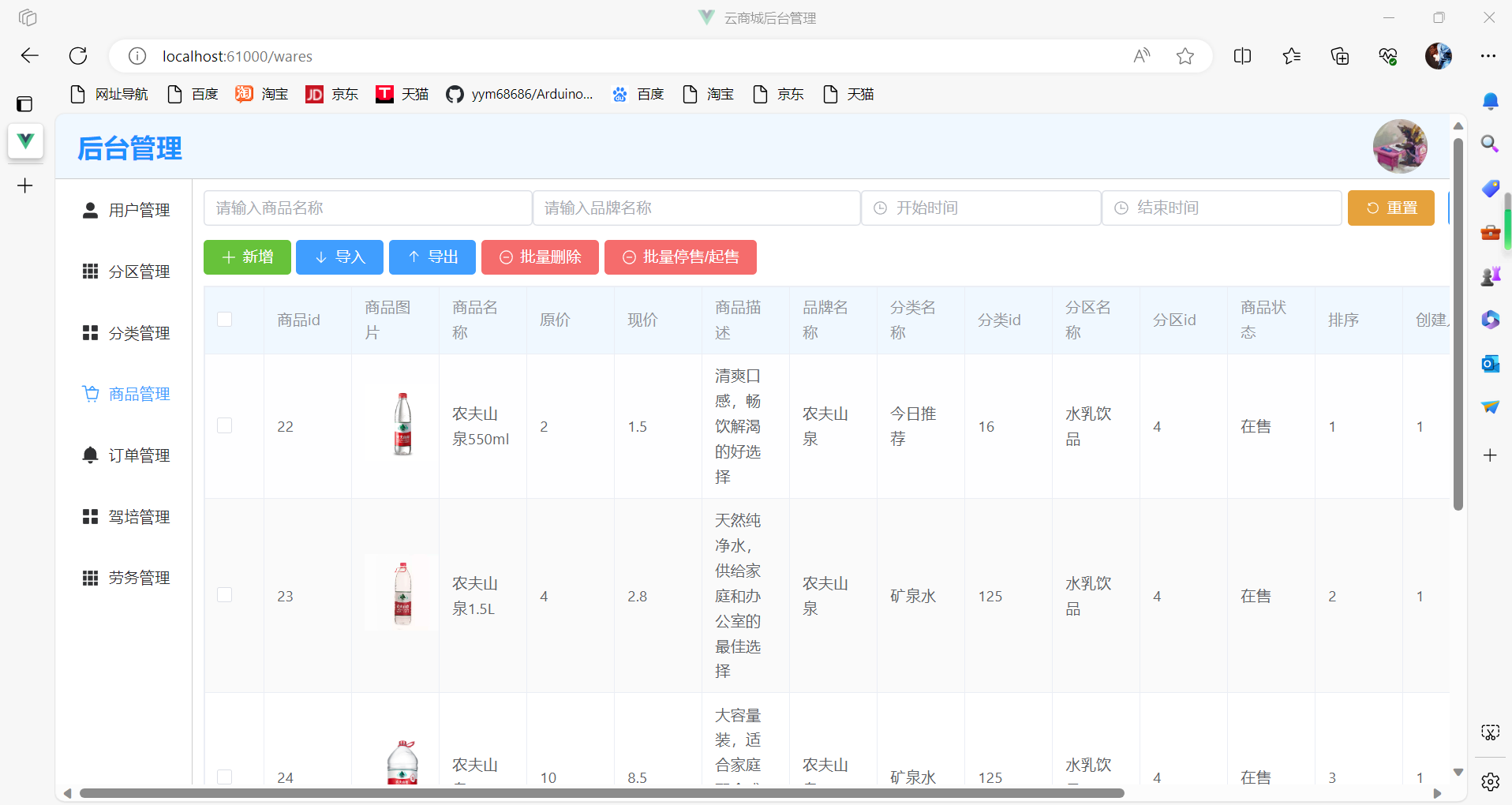Image resolution: width=1512 pixels, height=805 pixels.
Task: Open 用户管理 menu item
Action: point(126,210)
